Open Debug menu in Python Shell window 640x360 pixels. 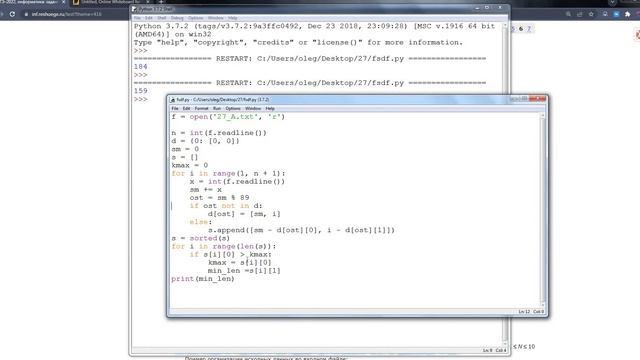click(x=177, y=18)
